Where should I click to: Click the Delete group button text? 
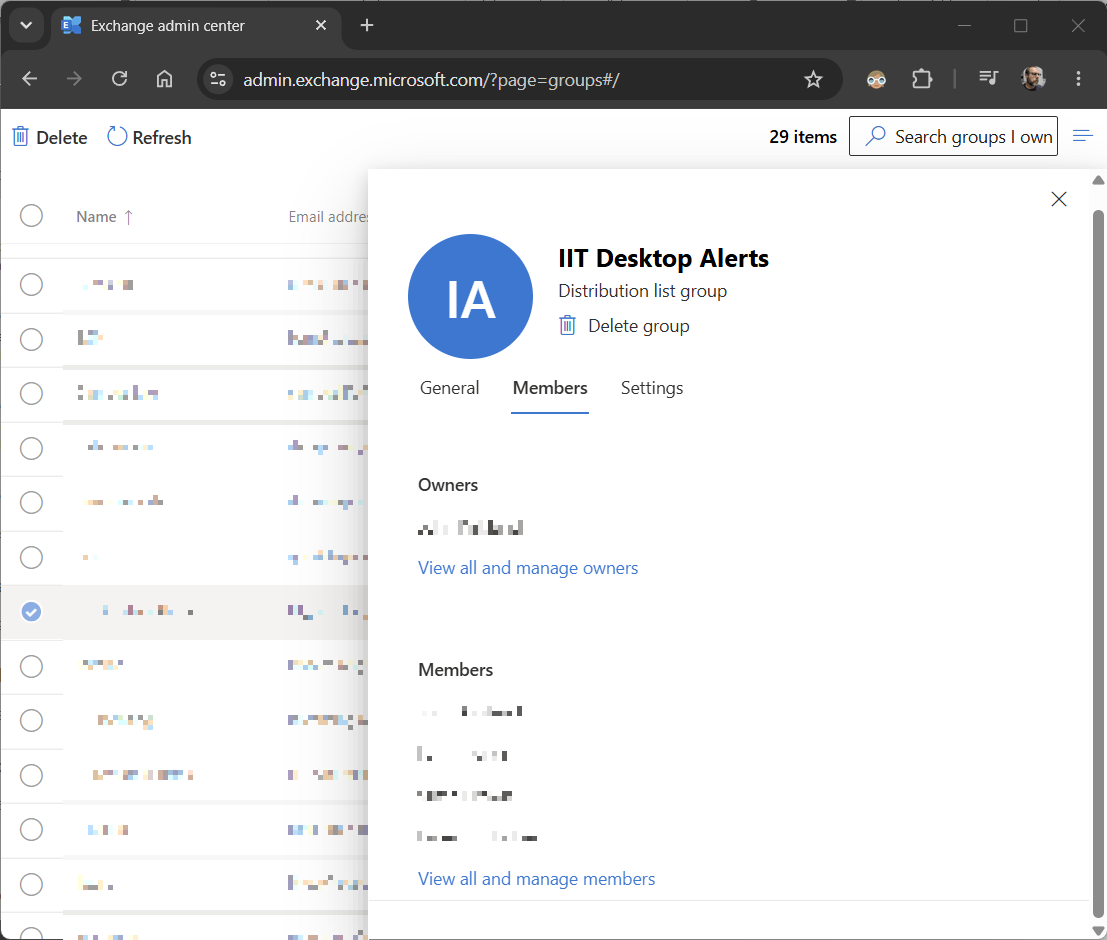tap(638, 326)
